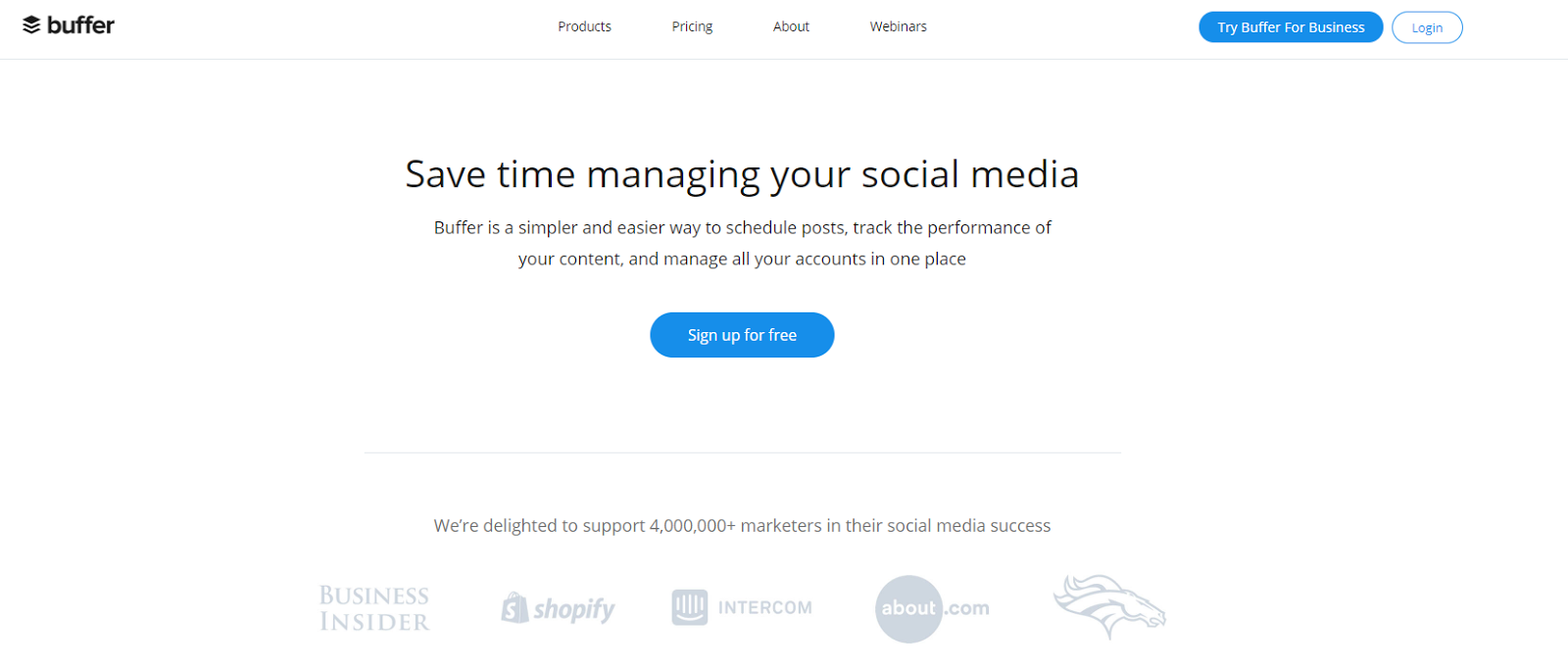Open the Products menu
1568x667 pixels.
[584, 26]
